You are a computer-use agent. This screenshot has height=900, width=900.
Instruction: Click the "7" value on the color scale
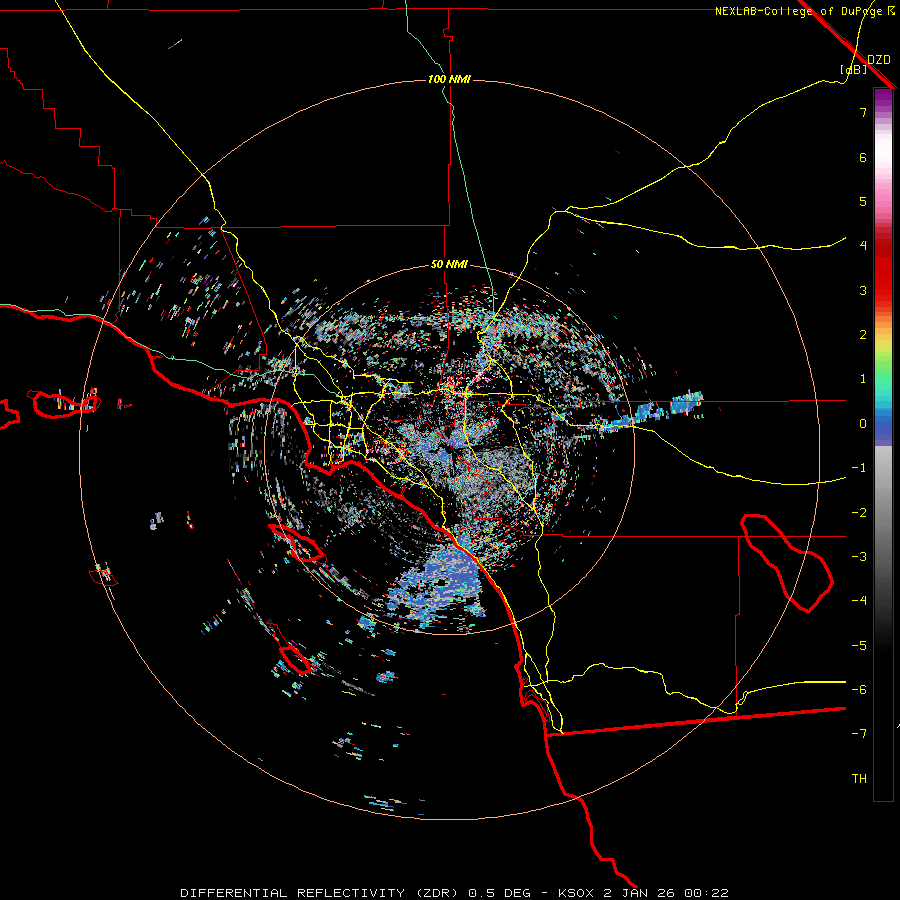(x=863, y=112)
